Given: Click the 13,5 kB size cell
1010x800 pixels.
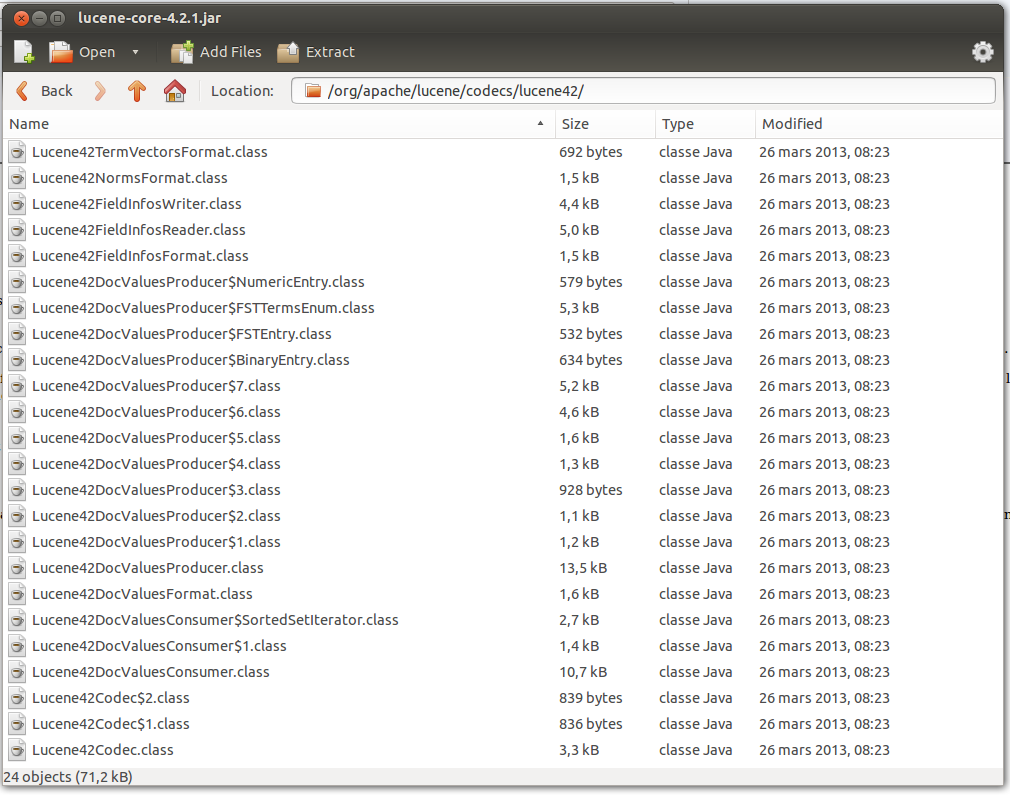Looking at the screenshot, I should (583, 568).
